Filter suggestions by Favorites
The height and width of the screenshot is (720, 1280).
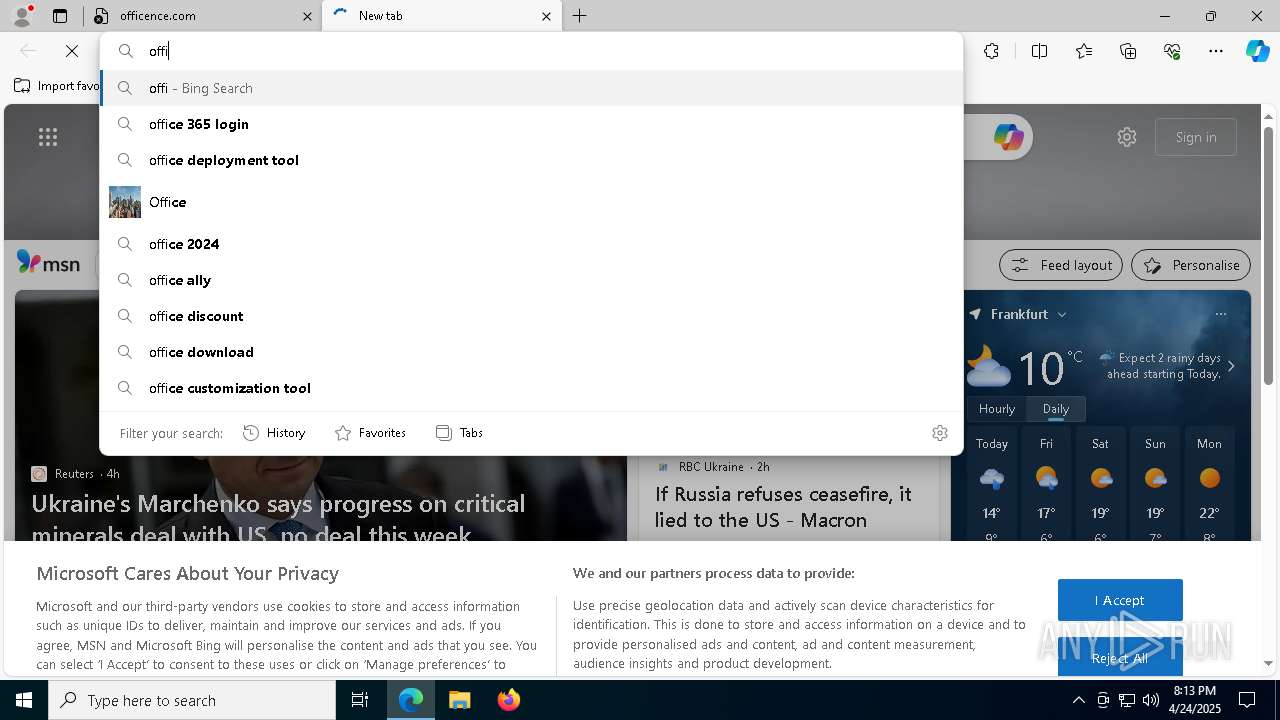tap(370, 433)
